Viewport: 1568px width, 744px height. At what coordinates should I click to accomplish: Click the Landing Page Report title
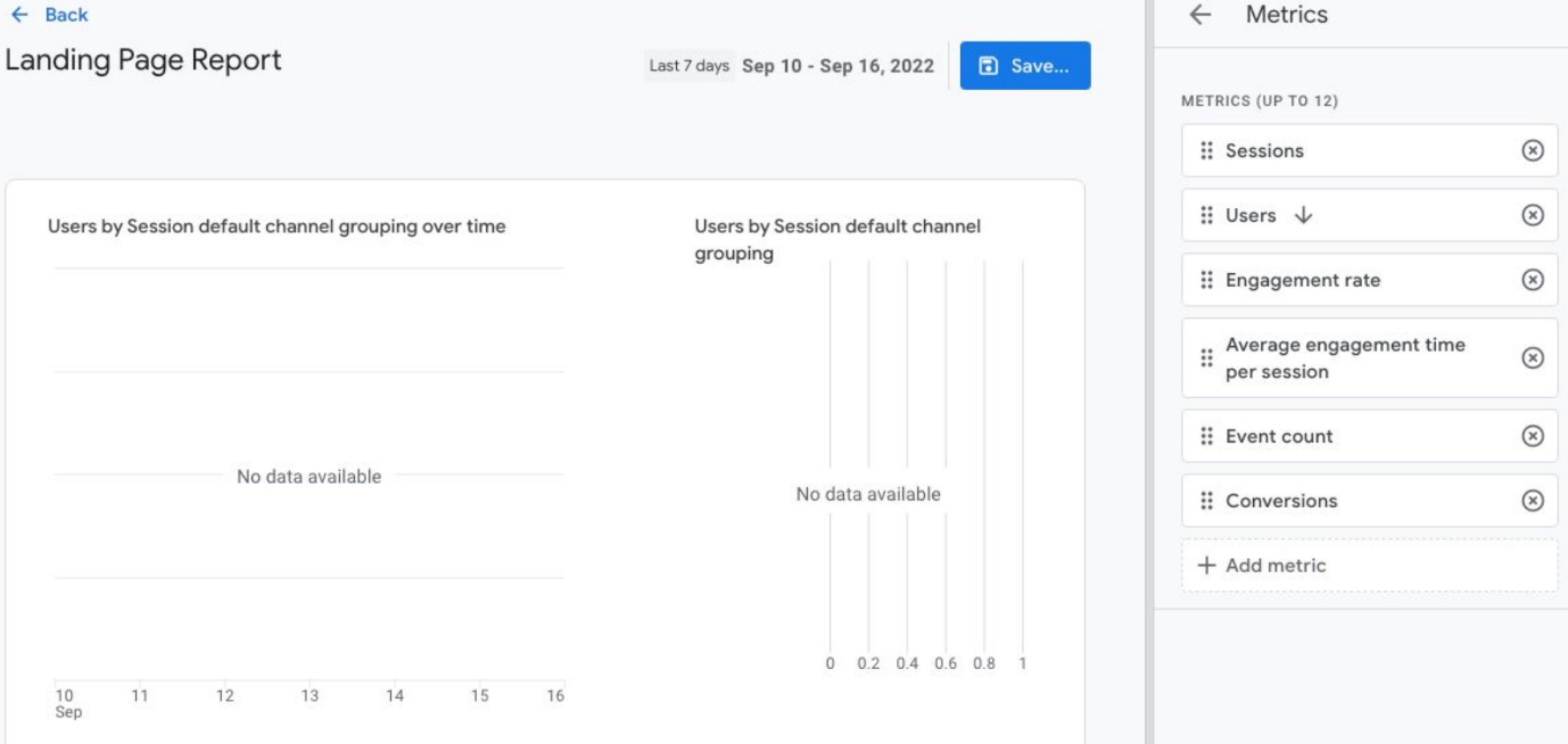coord(143,60)
